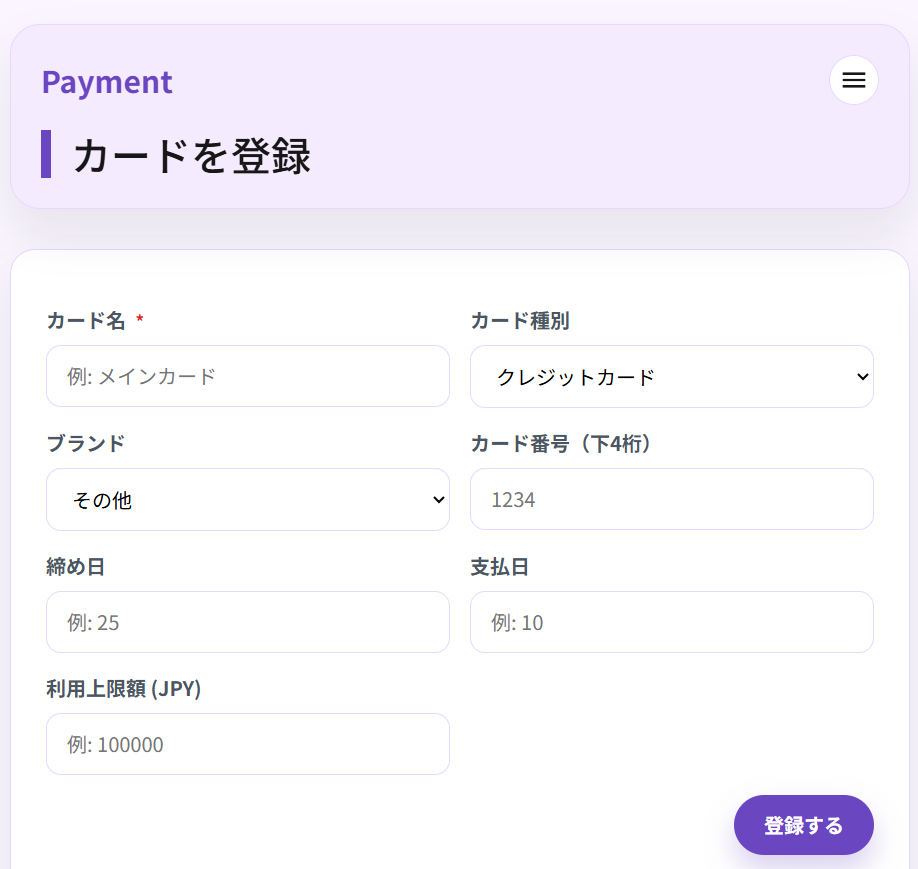This screenshot has width=918, height=869.
Task: Focus the カード名 input field
Action: 247,377
